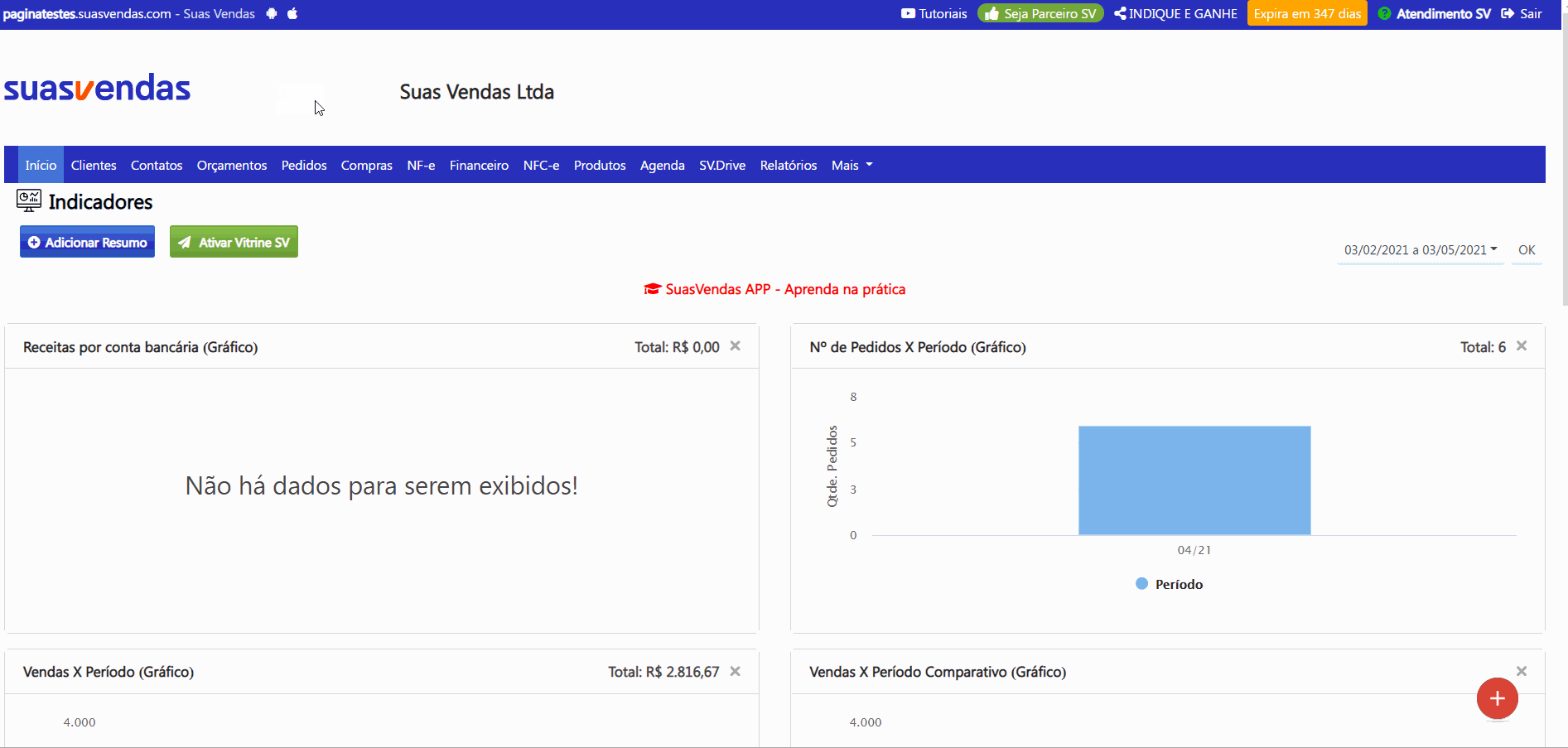This screenshot has width=1568, height=748.
Task: Open the Mais dropdown menu
Action: 852,165
